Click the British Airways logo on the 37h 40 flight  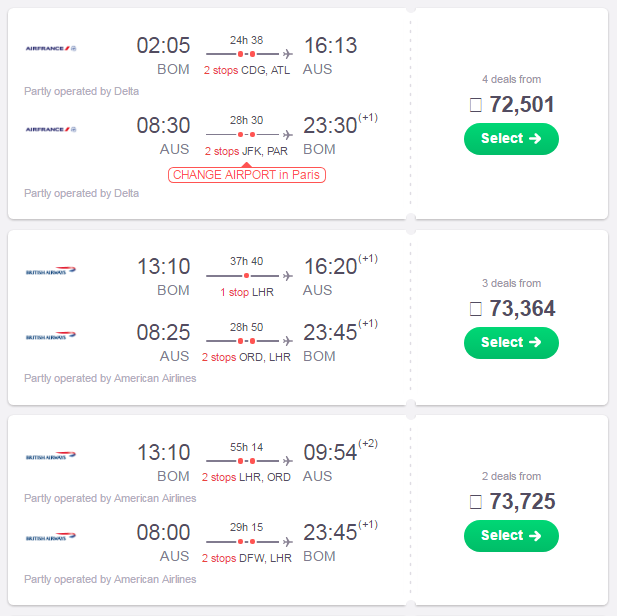[51, 271]
